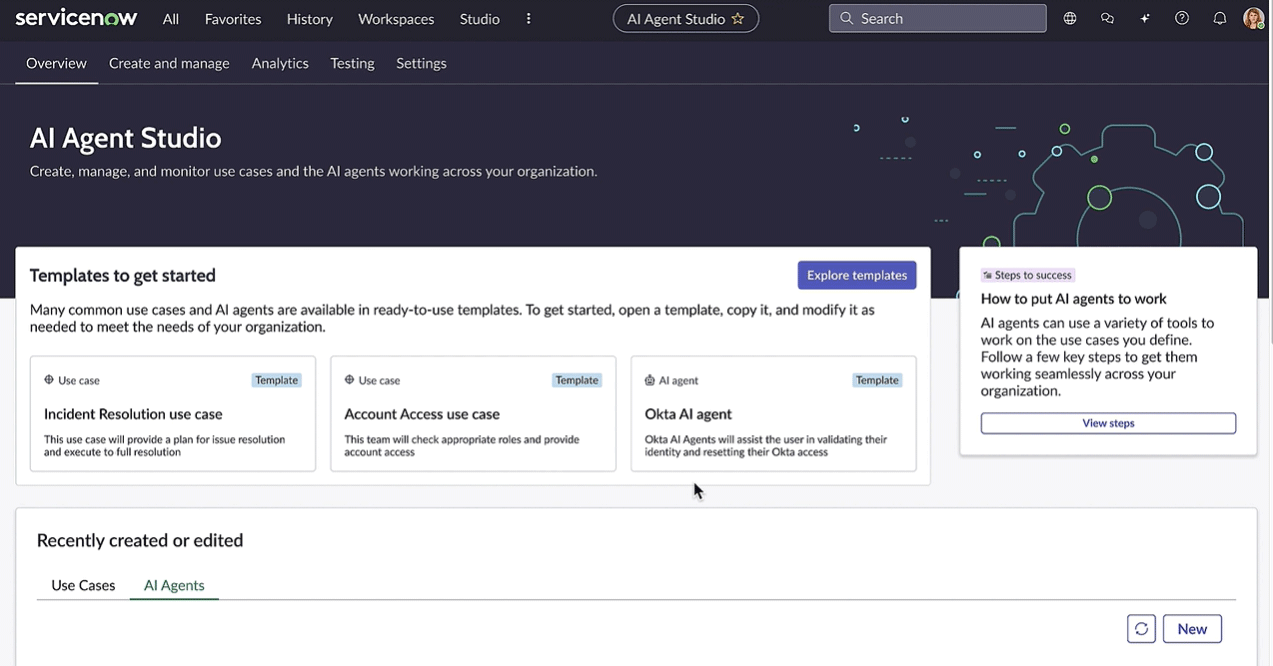1273x666 pixels.
Task: Click the Account Access card description text
Action: (461, 445)
